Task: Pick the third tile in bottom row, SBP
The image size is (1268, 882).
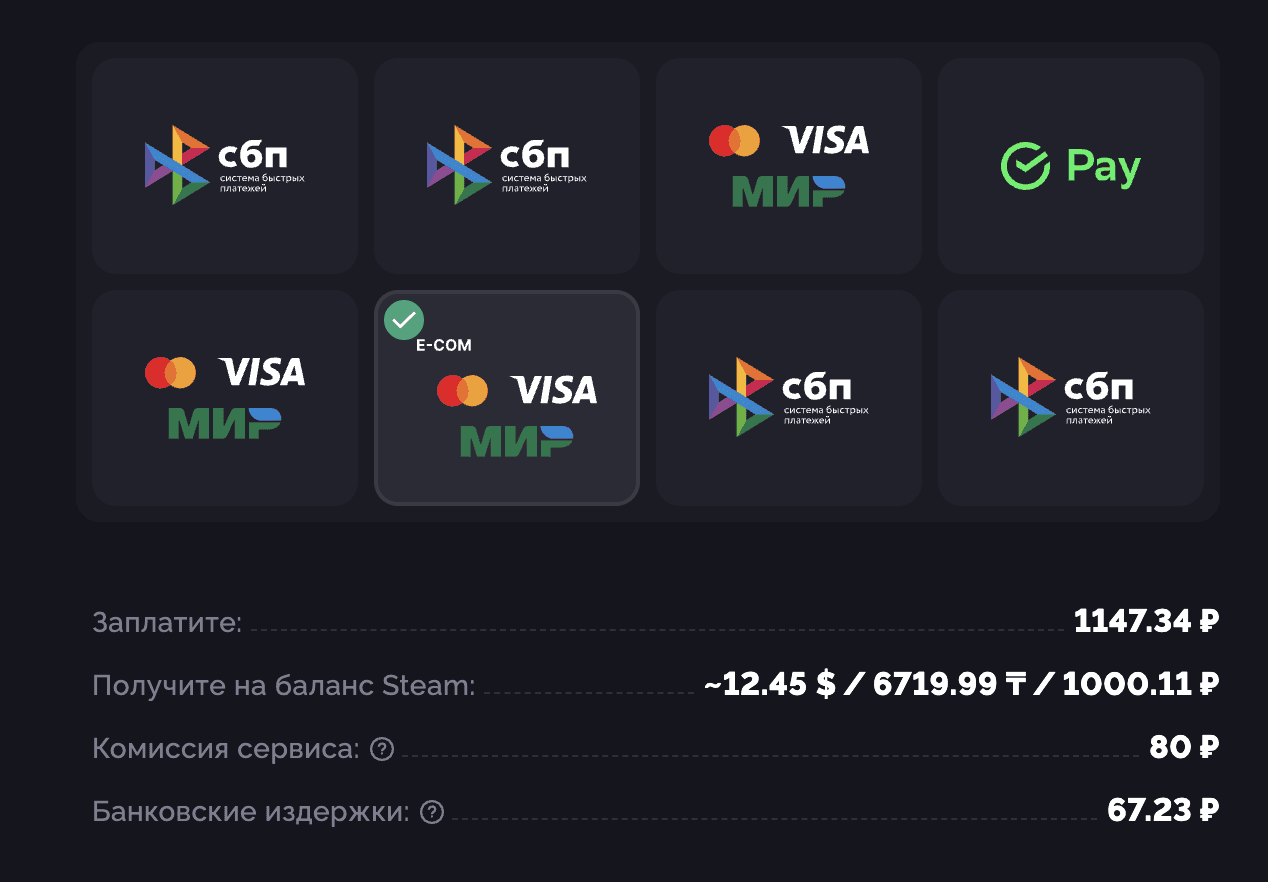Action: 788,398
